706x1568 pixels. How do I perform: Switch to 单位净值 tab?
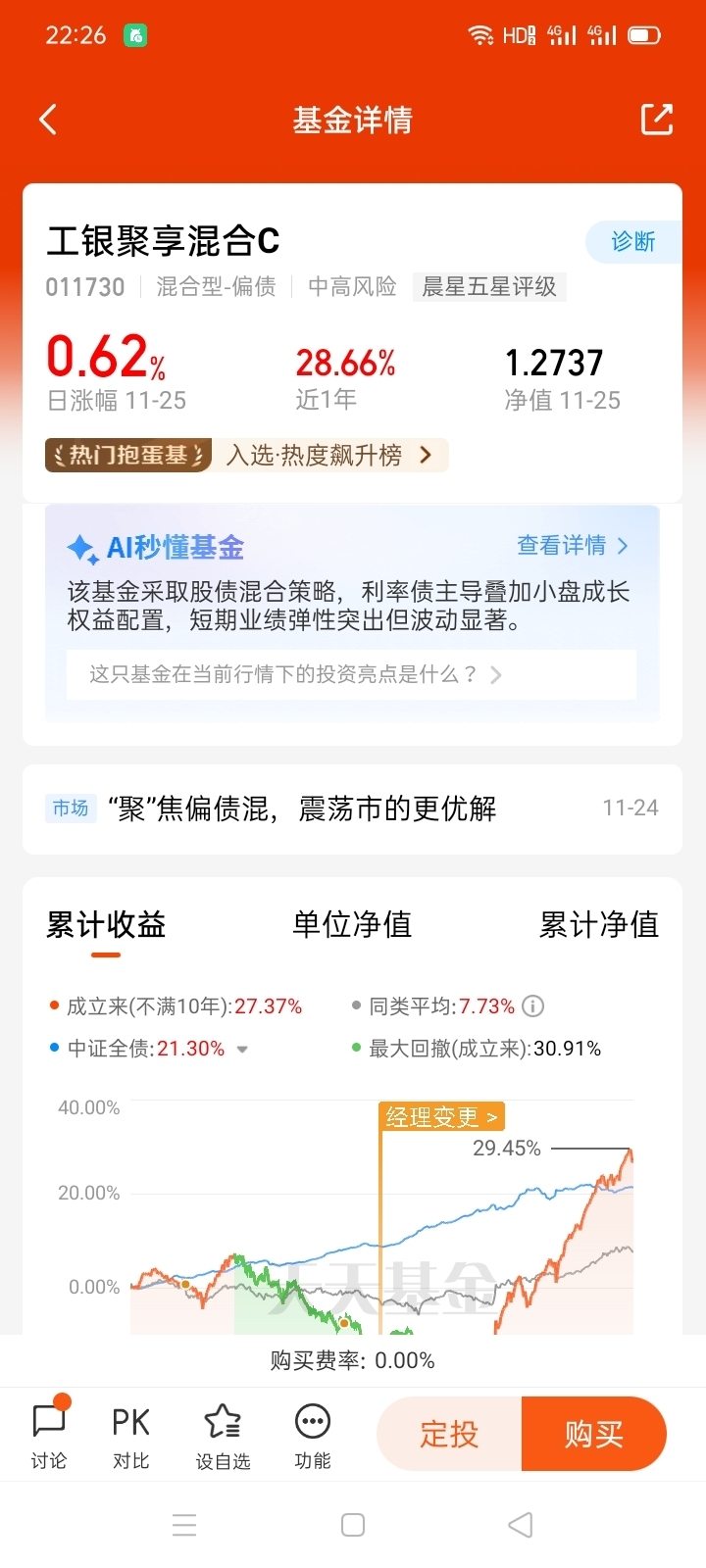pyautogui.click(x=352, y=924)
